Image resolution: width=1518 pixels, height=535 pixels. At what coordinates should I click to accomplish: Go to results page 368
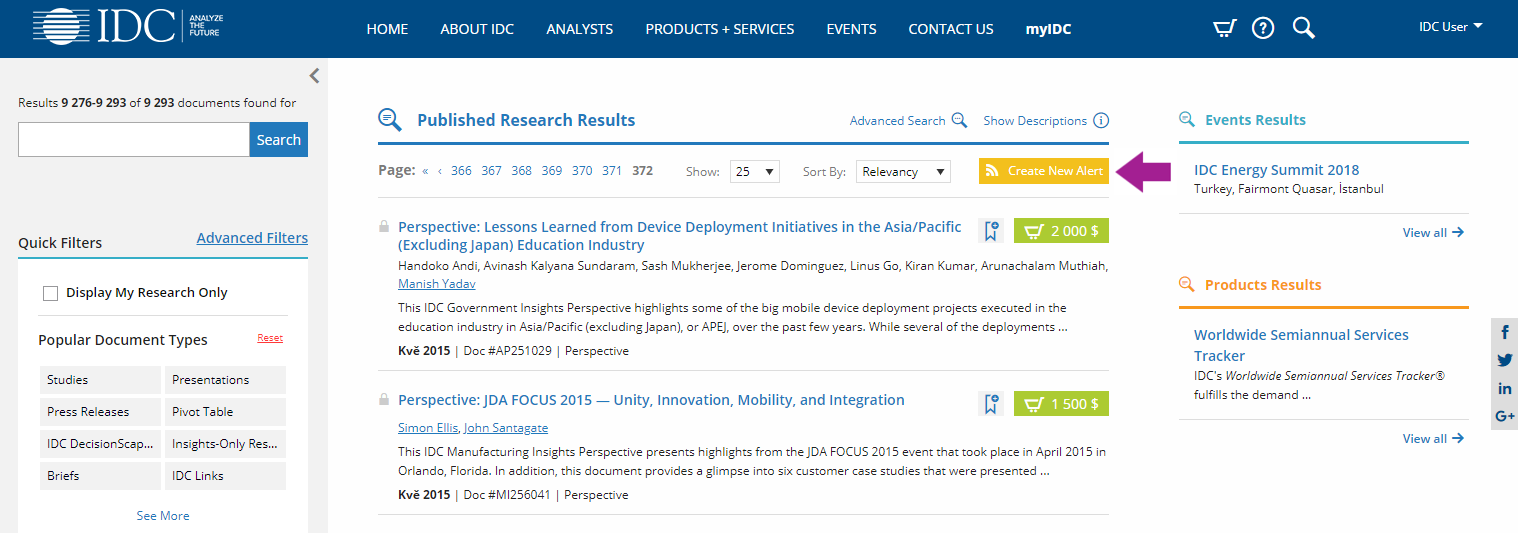[x=521, y=171]
